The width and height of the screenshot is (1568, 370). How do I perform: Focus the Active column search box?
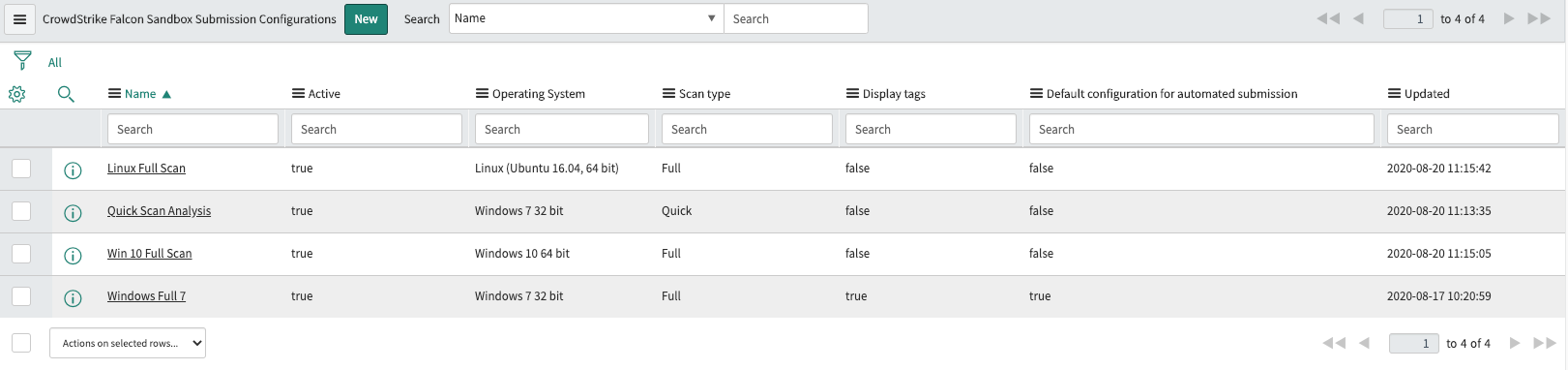[376, 129]
